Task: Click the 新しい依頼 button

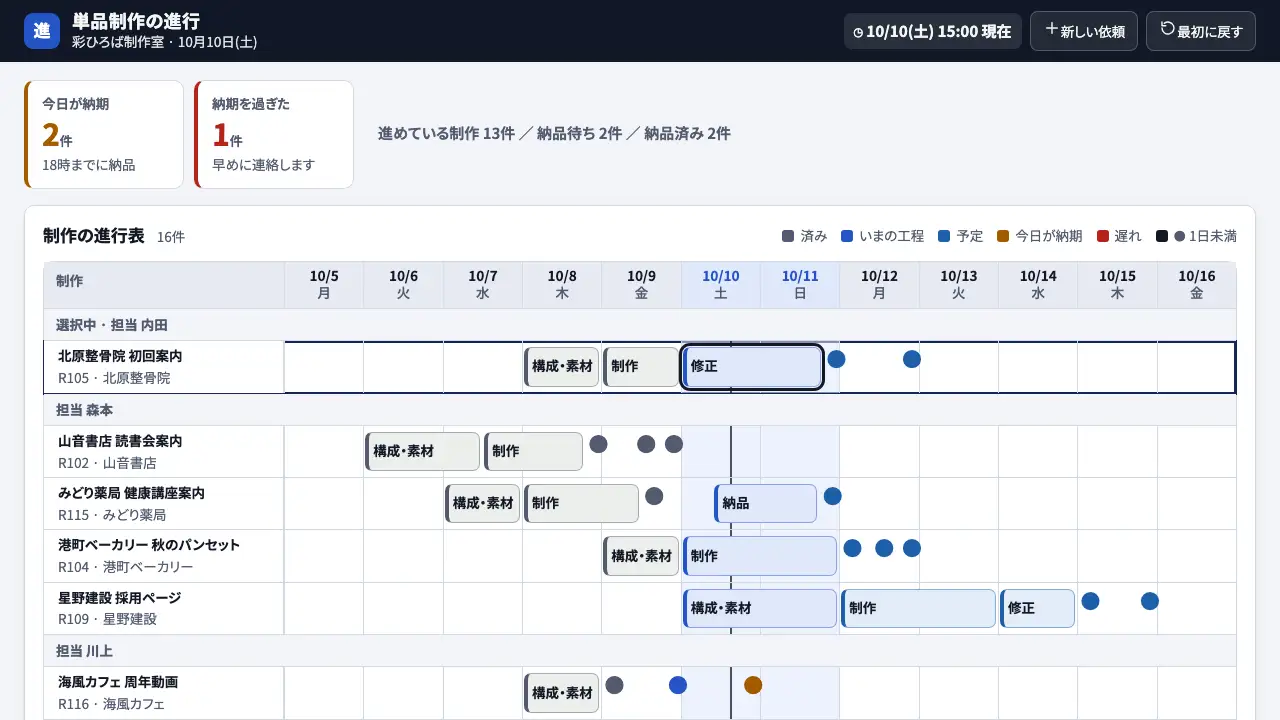Action: click(x=1084, y=31)
